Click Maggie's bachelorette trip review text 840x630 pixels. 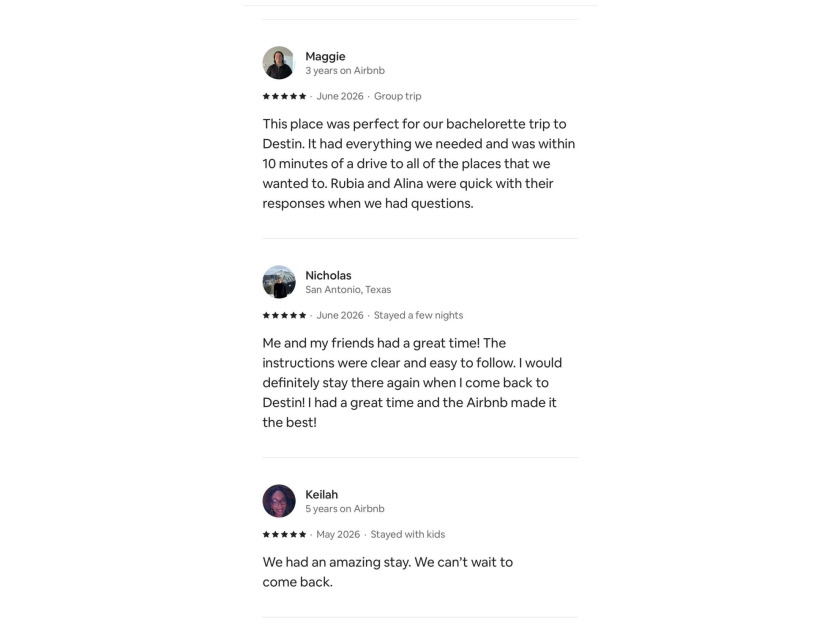tap(419, 163)
